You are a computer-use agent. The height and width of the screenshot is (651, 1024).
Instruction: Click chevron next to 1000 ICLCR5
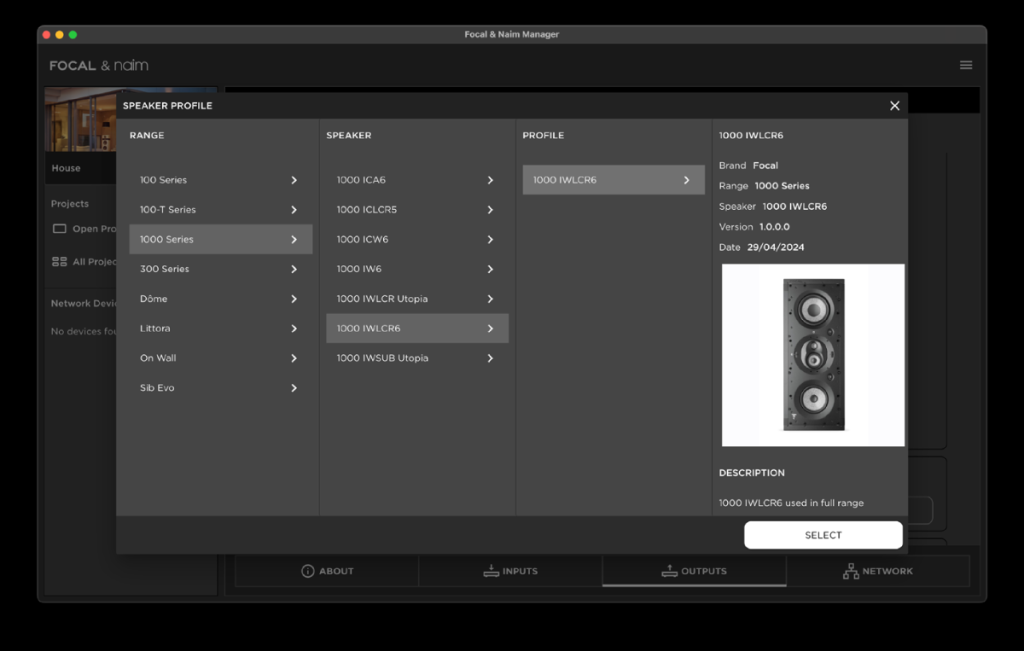490,210
